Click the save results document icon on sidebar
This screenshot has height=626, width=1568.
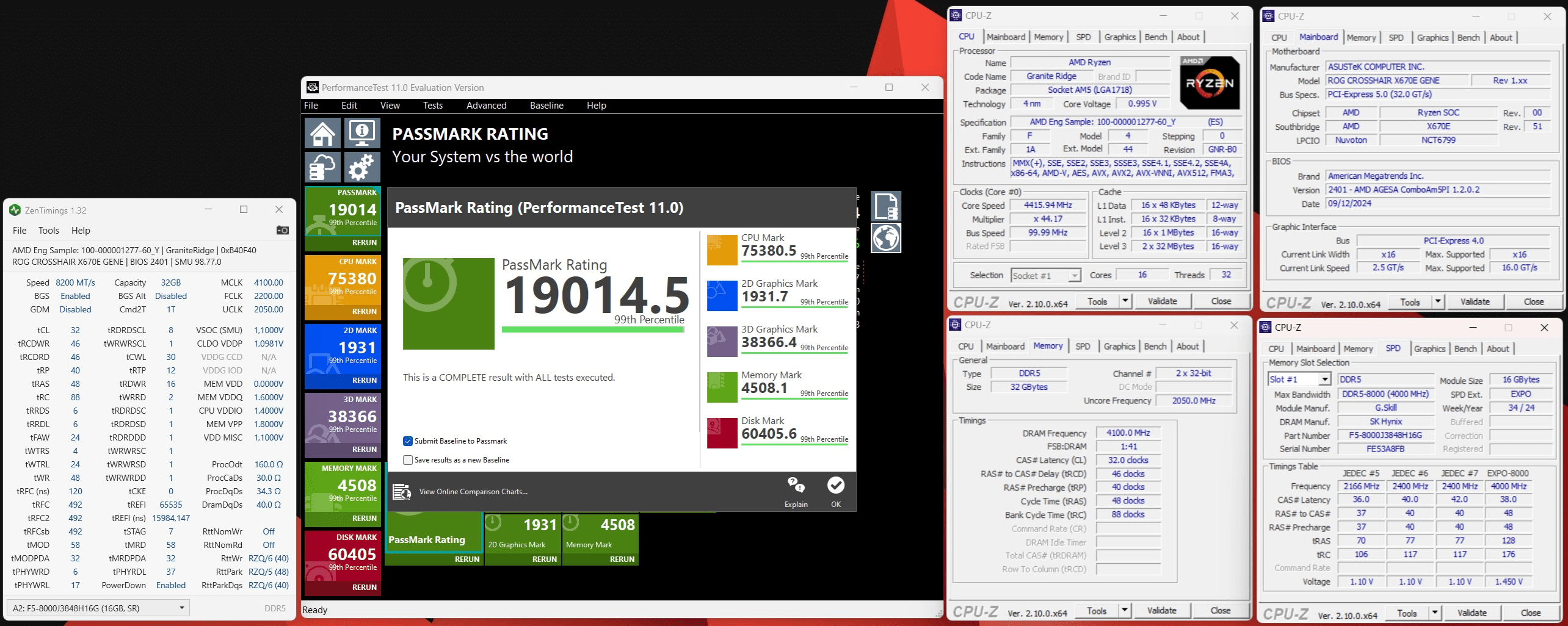[x=886, y=206]
